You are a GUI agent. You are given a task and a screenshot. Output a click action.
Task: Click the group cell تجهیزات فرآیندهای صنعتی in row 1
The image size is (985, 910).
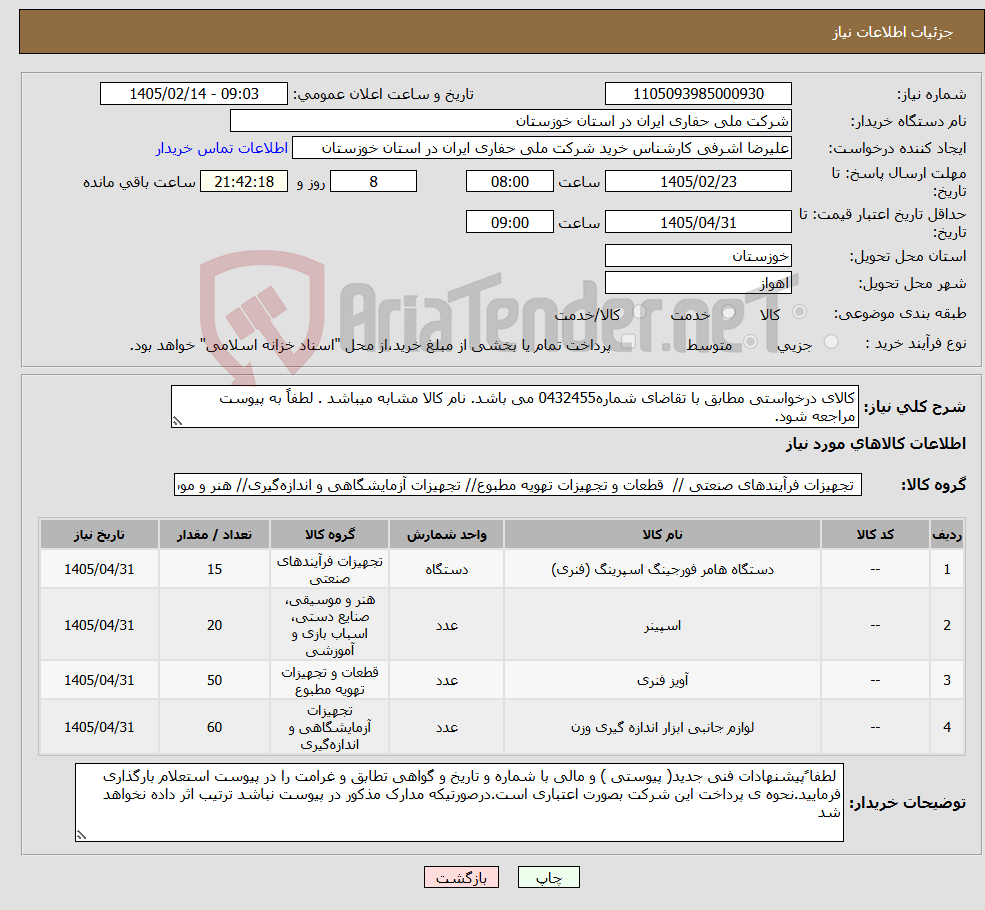click(330, 570)
